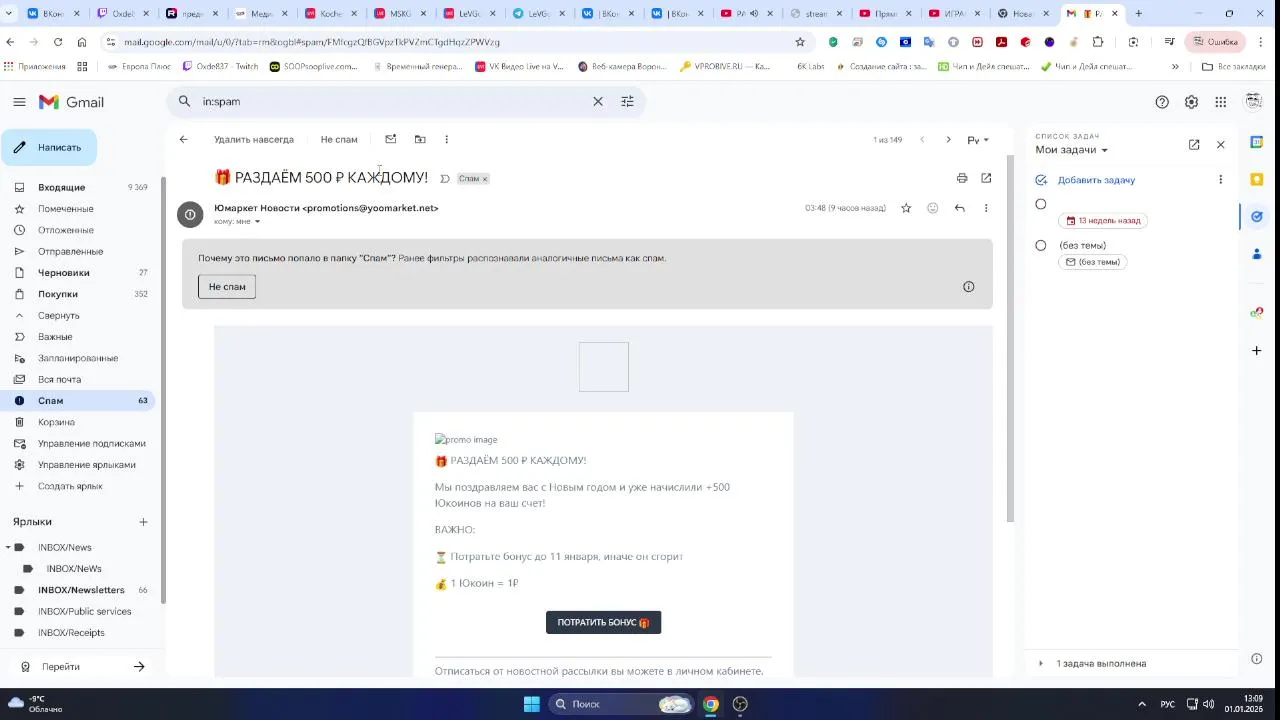Image resolution: width=1280 pixels, height=720 pixels.
Task: Open tasks panel in new window
Action: pos(1194,145)
